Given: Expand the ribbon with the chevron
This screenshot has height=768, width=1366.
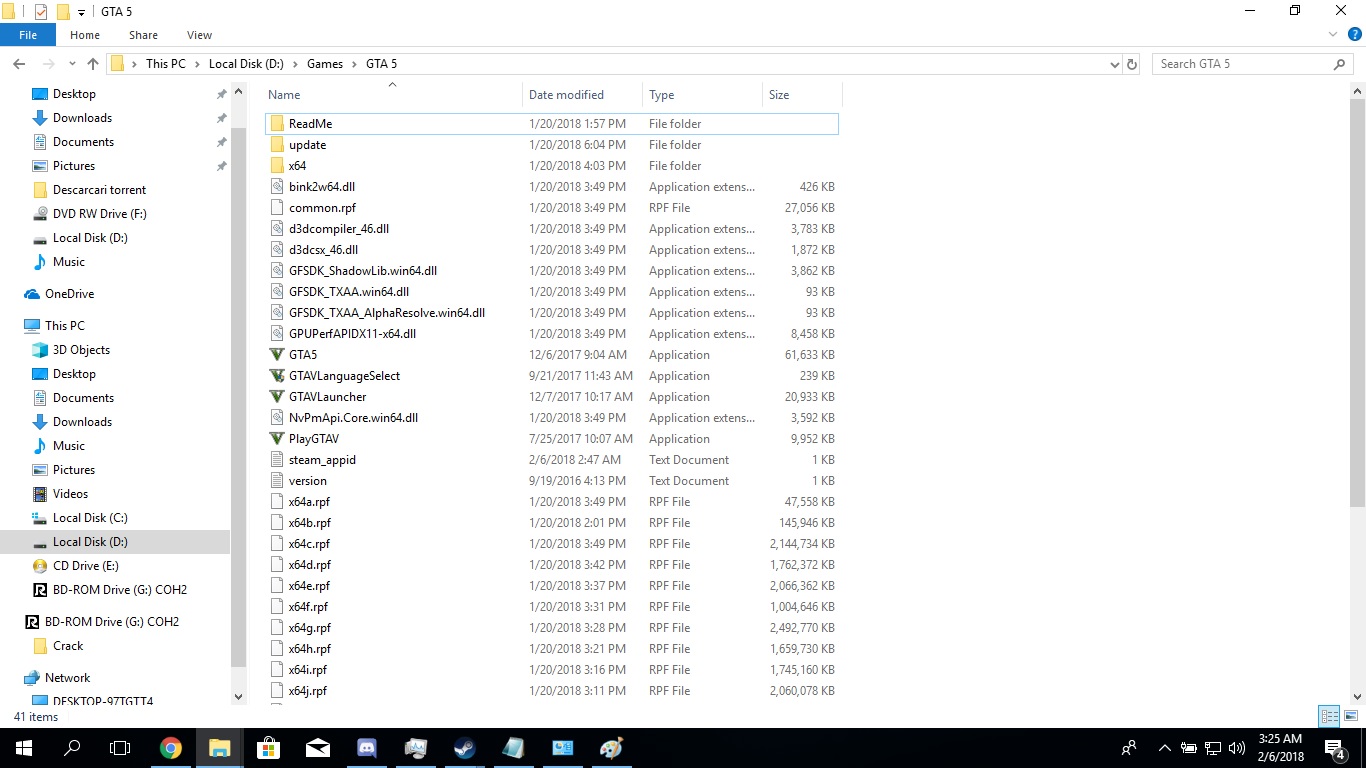Looking at the screenshot, I should pyautogui.click(x=1332, y=34).
